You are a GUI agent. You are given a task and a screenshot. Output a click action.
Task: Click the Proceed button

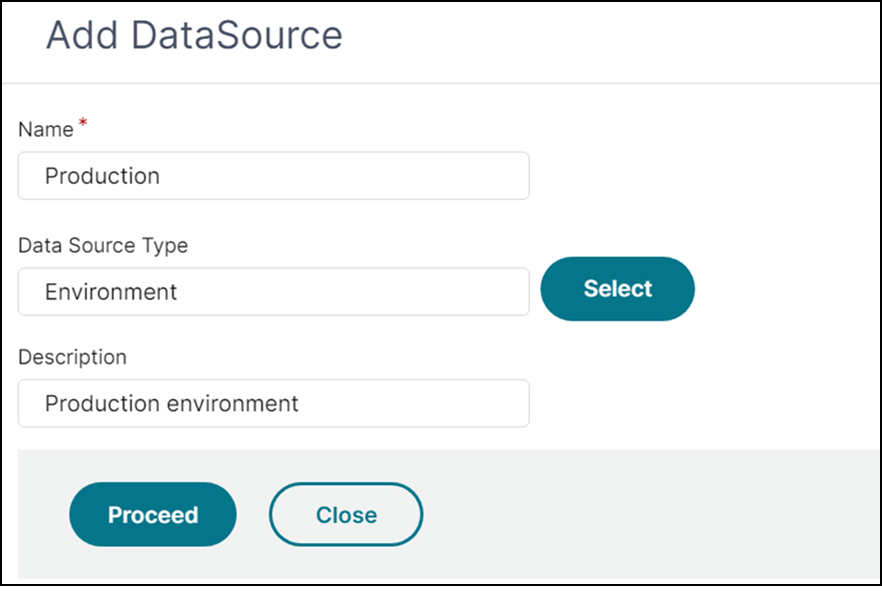click(x=153, y=514)
